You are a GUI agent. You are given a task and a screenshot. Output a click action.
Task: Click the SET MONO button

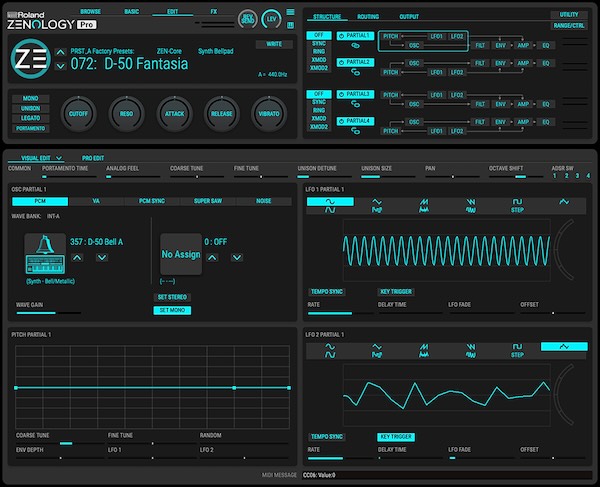point(172,310)
